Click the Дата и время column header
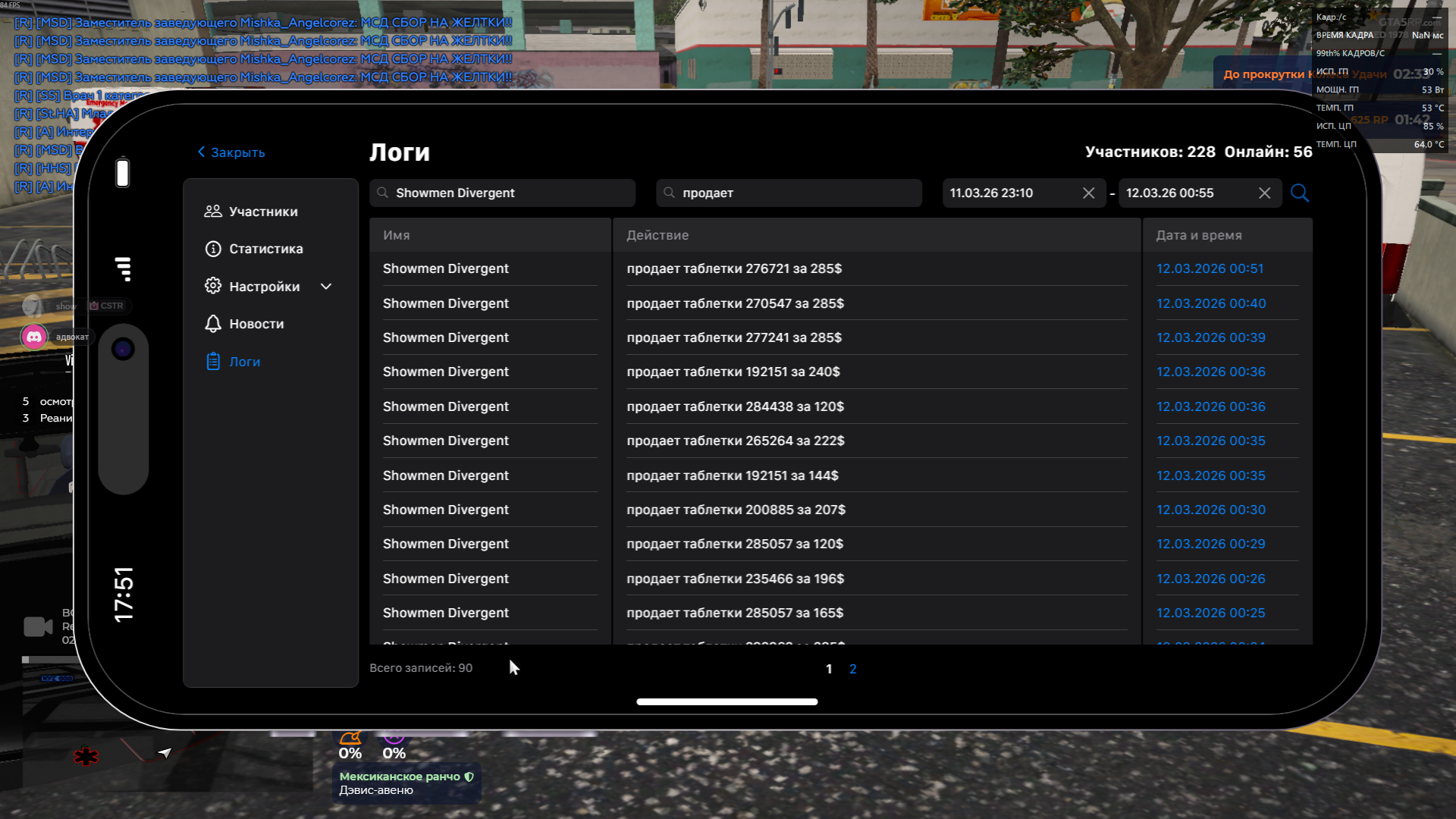Viewport: 1456px width, 819px height. point(1198,235)
